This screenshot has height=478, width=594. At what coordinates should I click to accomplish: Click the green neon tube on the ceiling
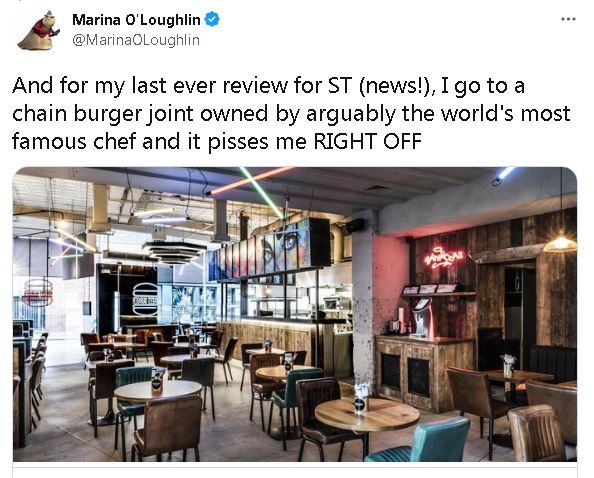[x=262, y=193]
